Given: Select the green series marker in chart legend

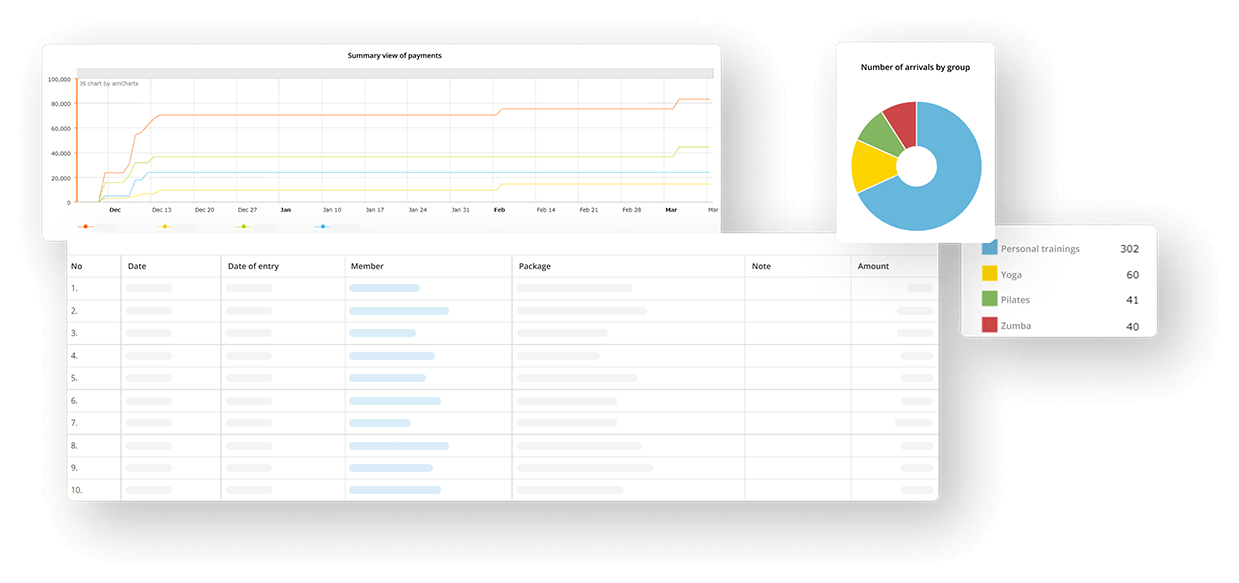Looking at the screenshot, I should point(243,227).
